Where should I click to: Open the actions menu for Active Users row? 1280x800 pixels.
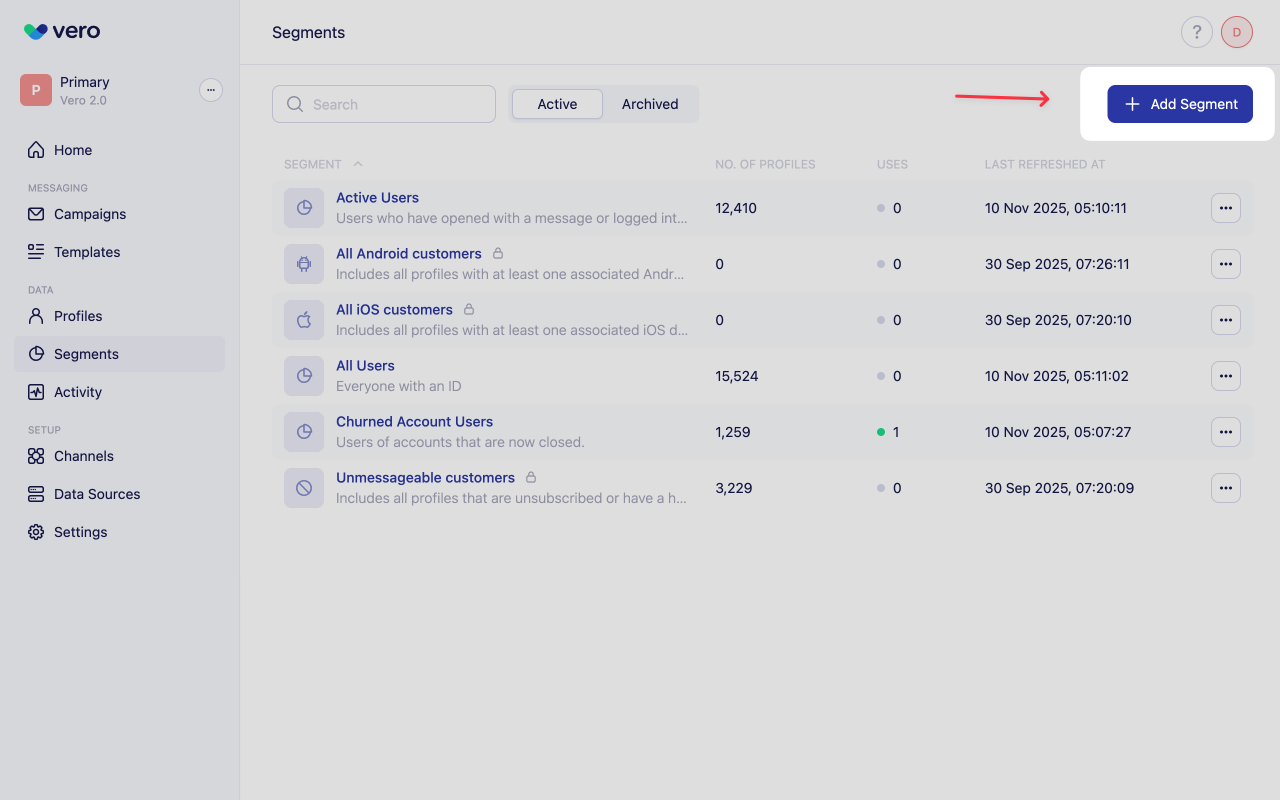click(1225, 207)
